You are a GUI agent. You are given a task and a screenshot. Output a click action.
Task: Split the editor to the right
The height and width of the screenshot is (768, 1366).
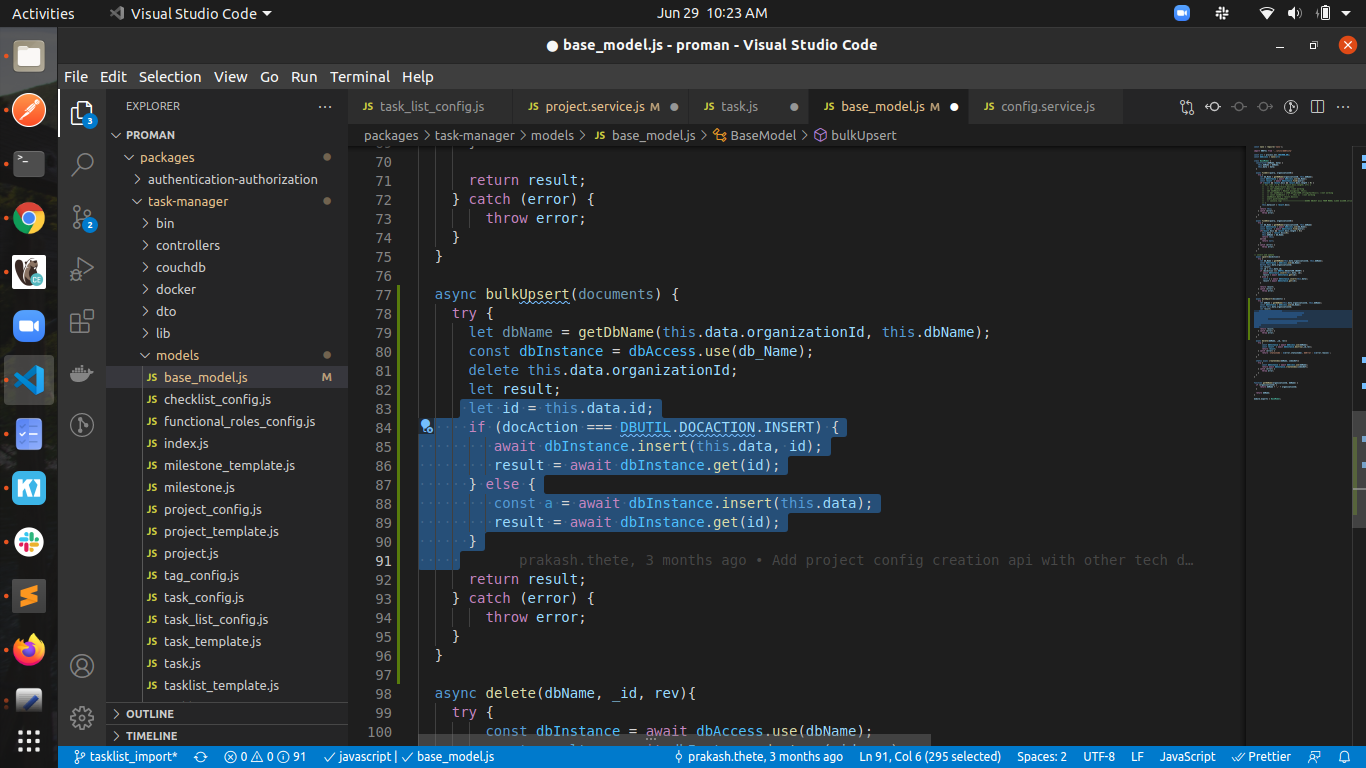pyautogui.click(x=1317, y=107)
